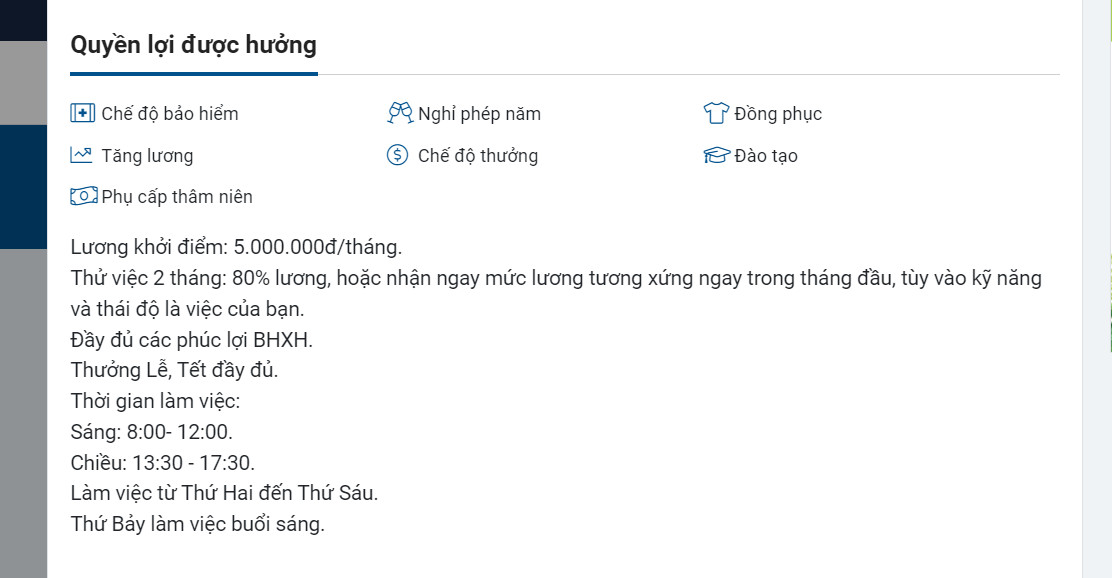This screenshot has height=578, width=1112.
Task: Click the "Đồng phục" benefit text
Action: 778,114
